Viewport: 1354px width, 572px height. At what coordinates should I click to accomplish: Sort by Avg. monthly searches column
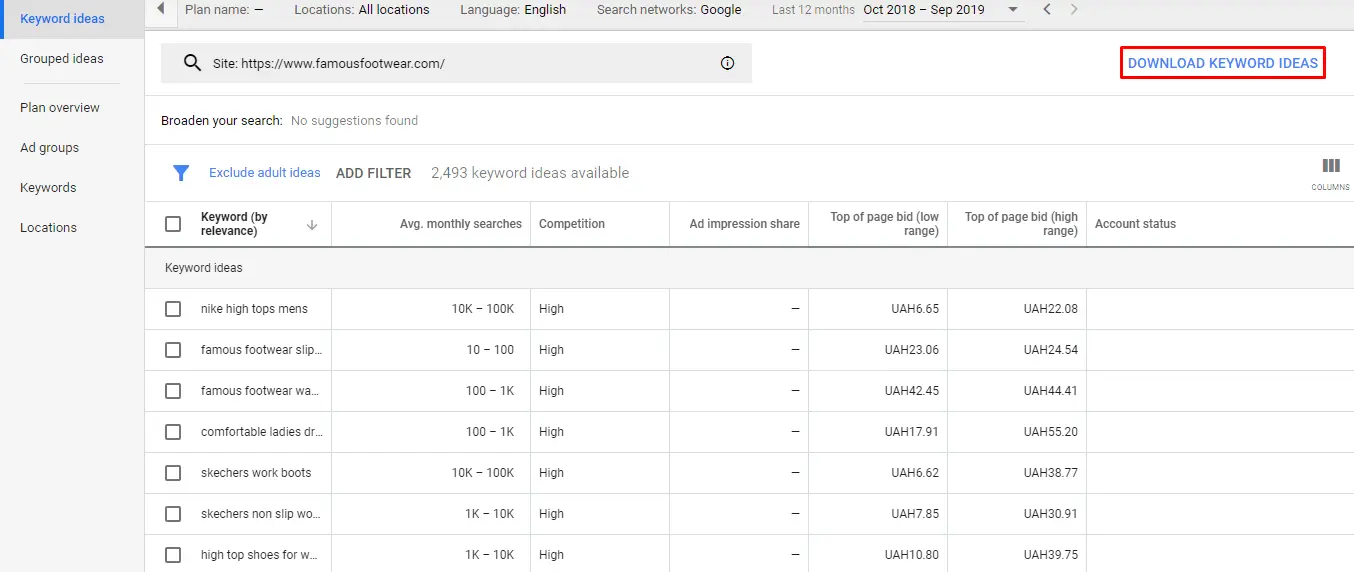point(461,224)
